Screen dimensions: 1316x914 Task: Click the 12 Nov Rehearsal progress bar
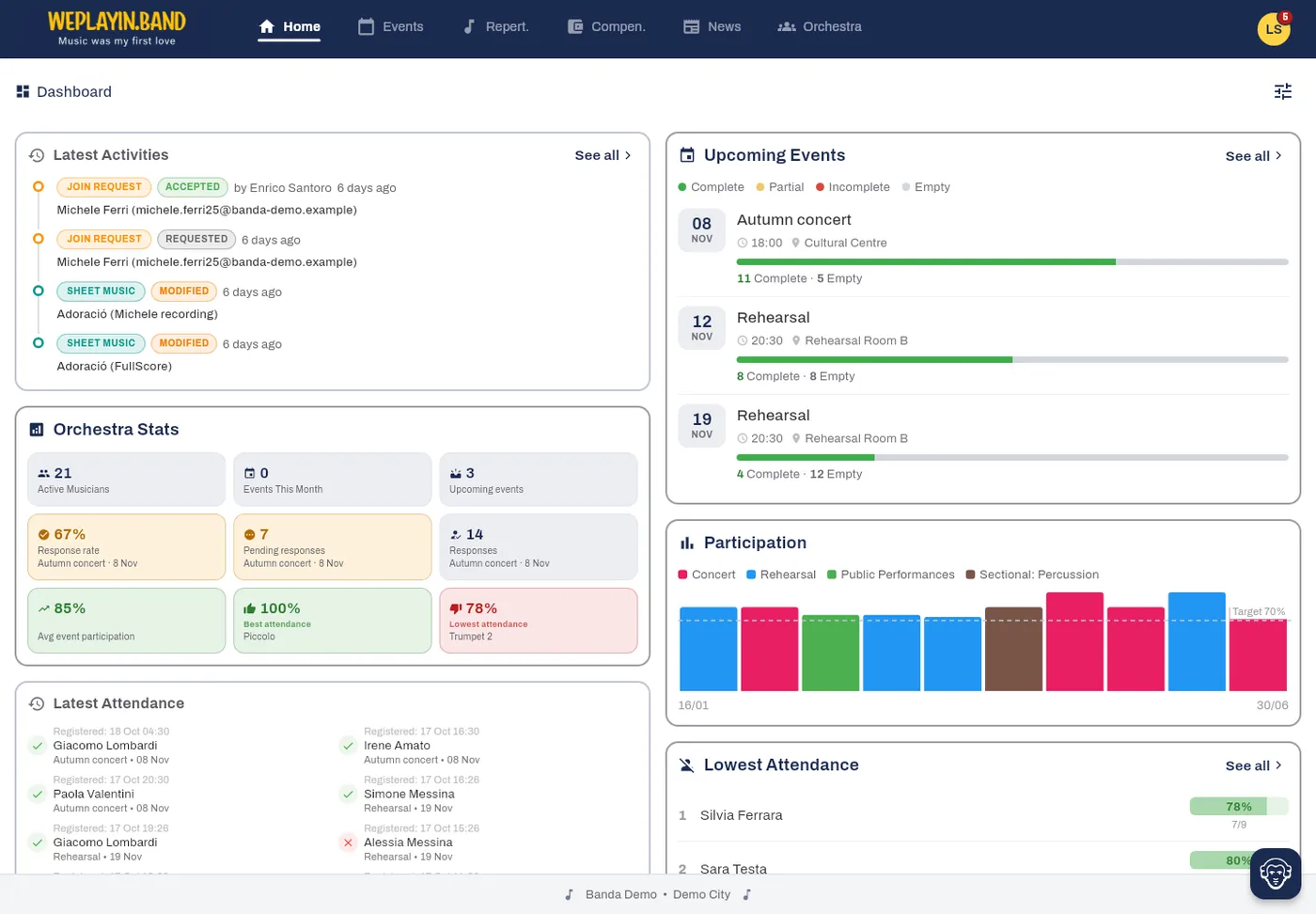click(1012, 359)
